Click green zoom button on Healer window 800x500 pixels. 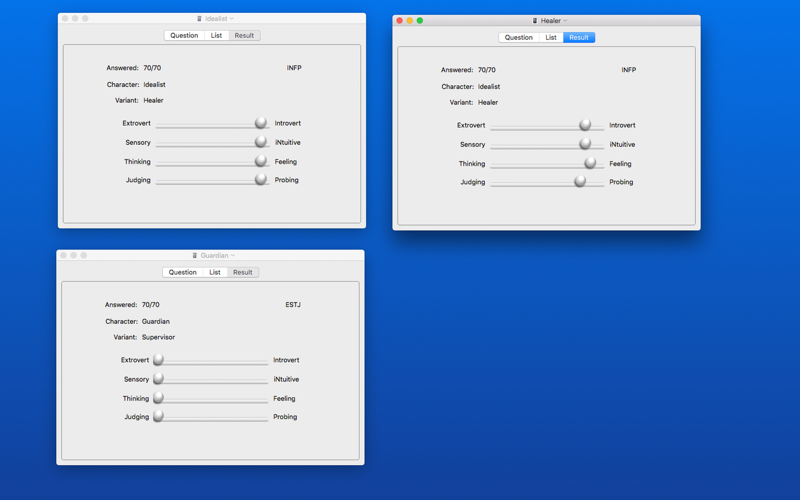pyautogui.click(x=420, y=21)
